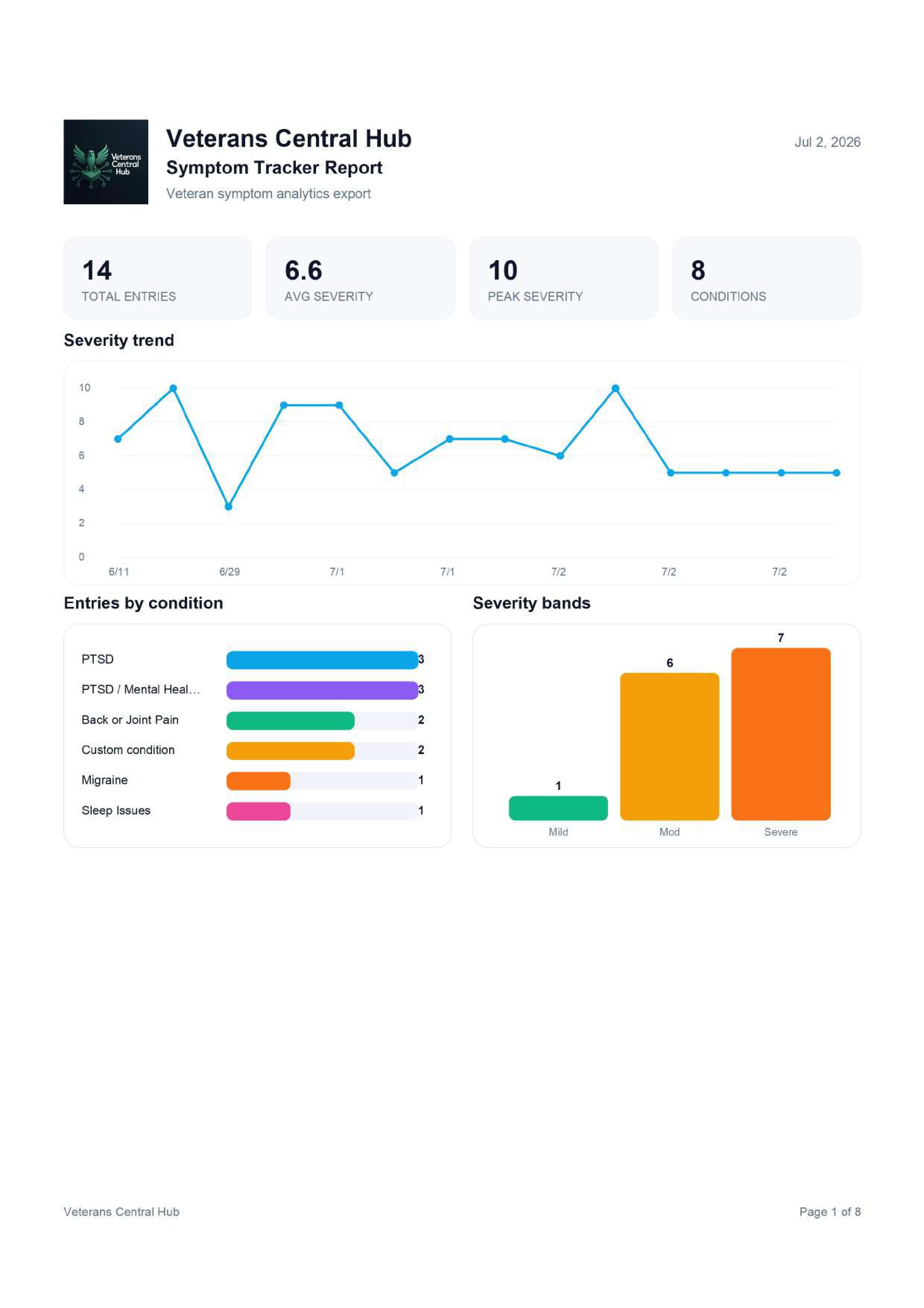Click the "7" value above Severe bar
Image resolution: width=924 pixels, height=1308 pixels.
(x=781, y=637)
